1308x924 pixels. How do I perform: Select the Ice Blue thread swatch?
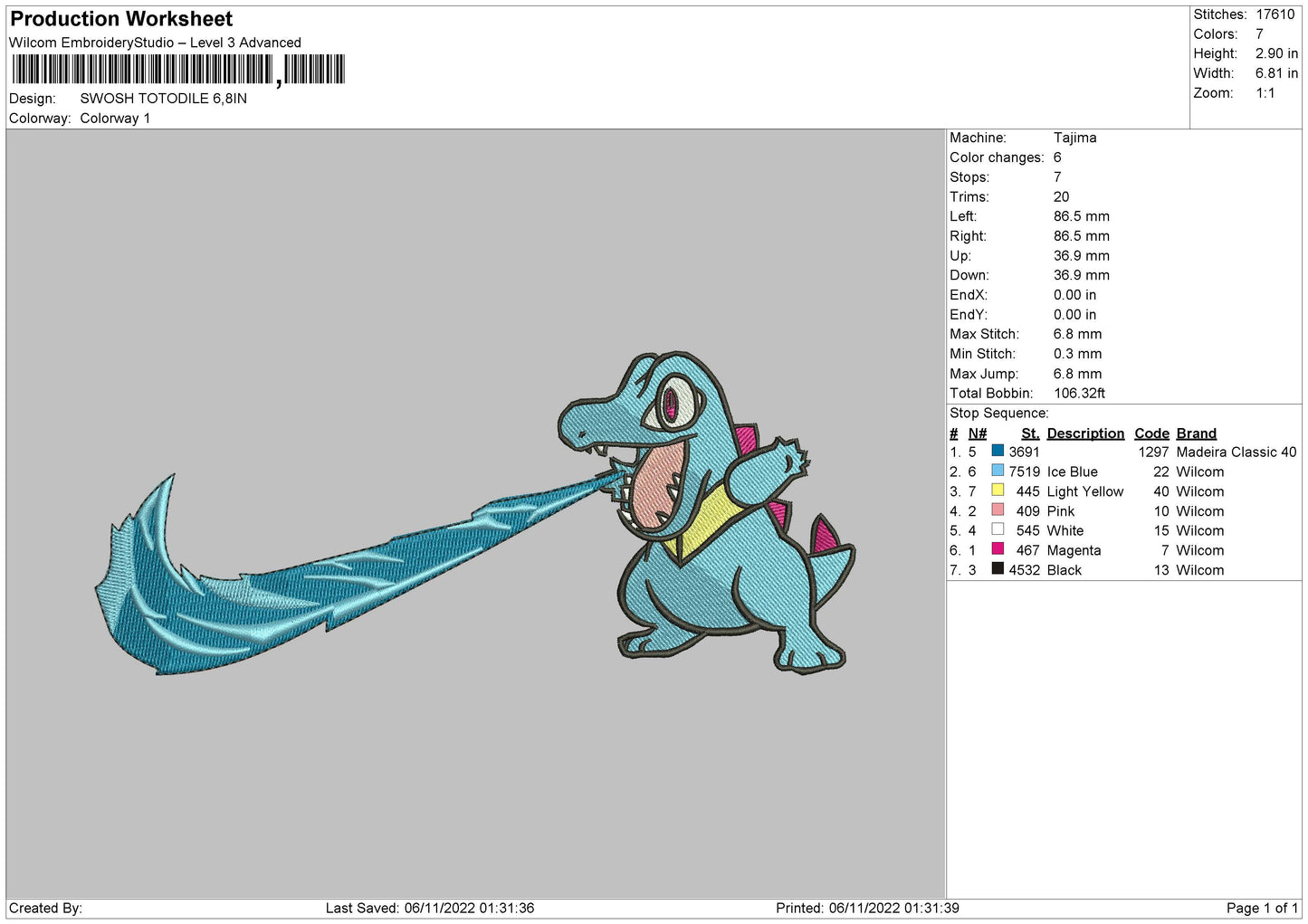coord(998,471)
